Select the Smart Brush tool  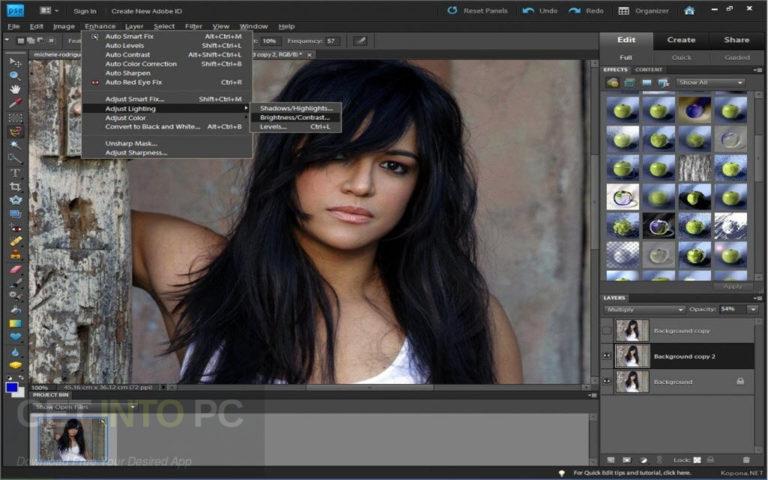[x=16, y=295]
